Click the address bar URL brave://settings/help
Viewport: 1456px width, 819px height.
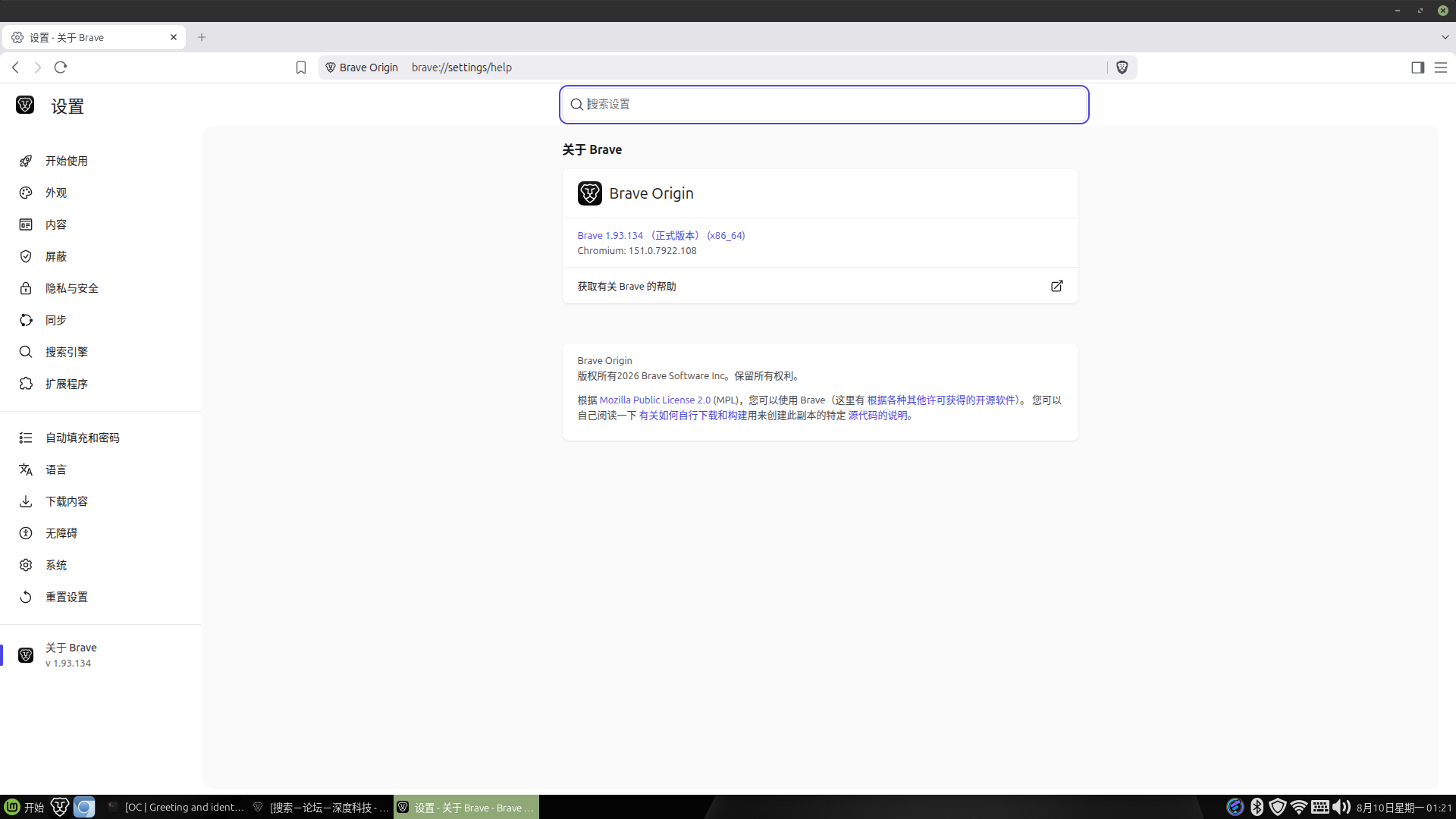click(462, 67)
